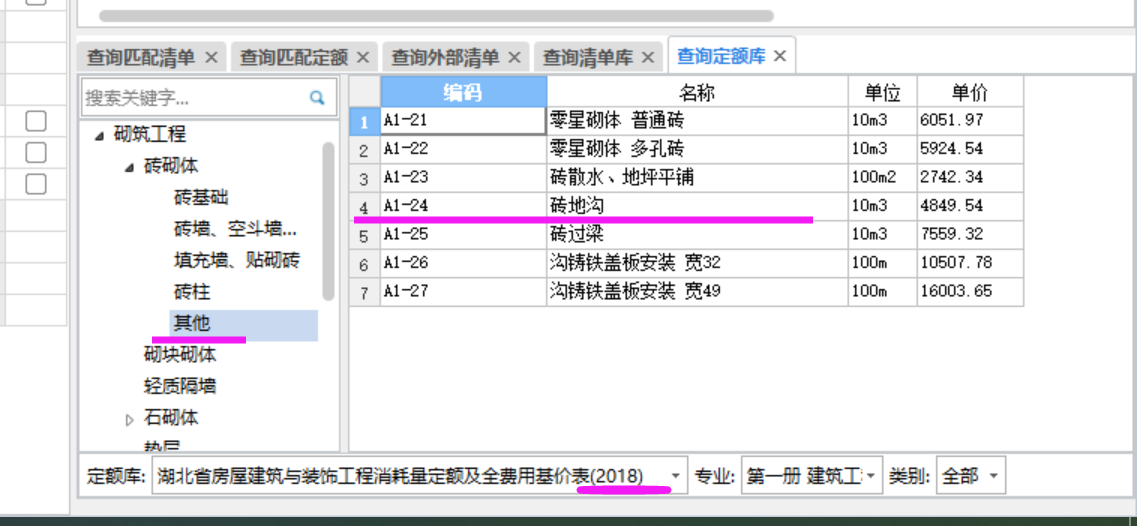
Task: Click price cell 16003.65
Action: [x=970, y=292]
